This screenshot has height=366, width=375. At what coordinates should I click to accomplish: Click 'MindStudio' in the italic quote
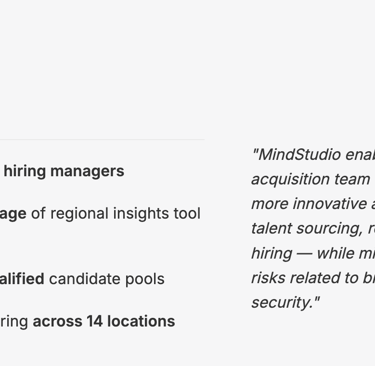click(x=299, y=155)
